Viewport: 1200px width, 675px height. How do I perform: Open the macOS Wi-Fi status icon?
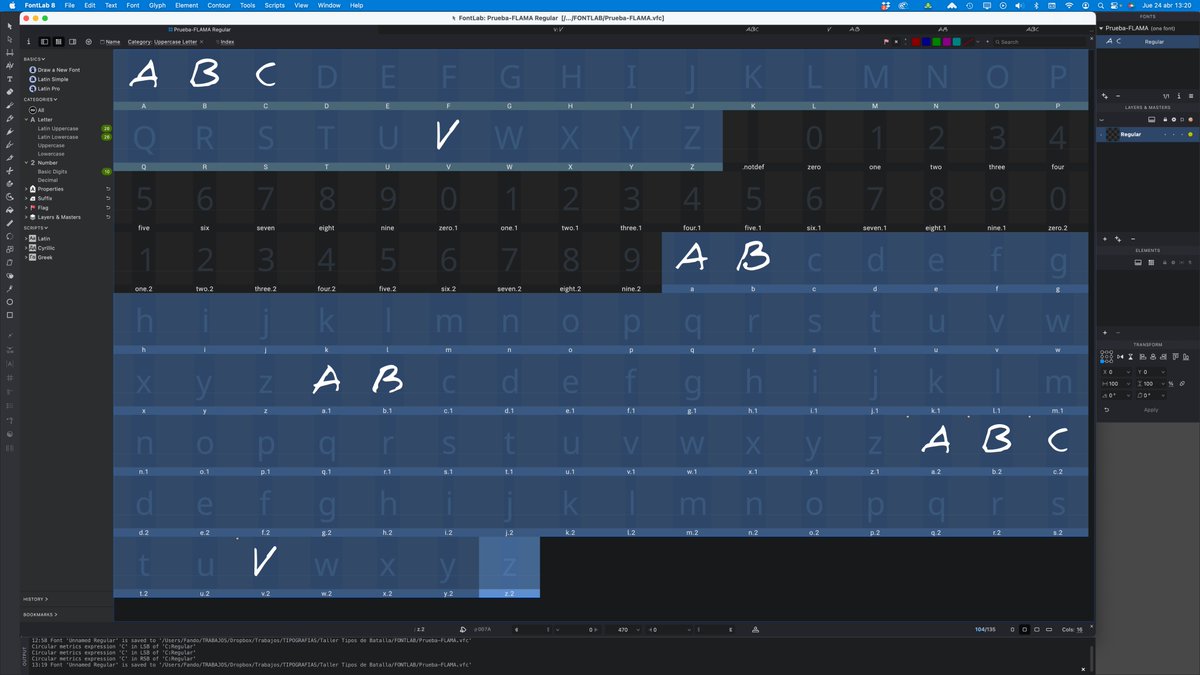tap(1071, 5)
